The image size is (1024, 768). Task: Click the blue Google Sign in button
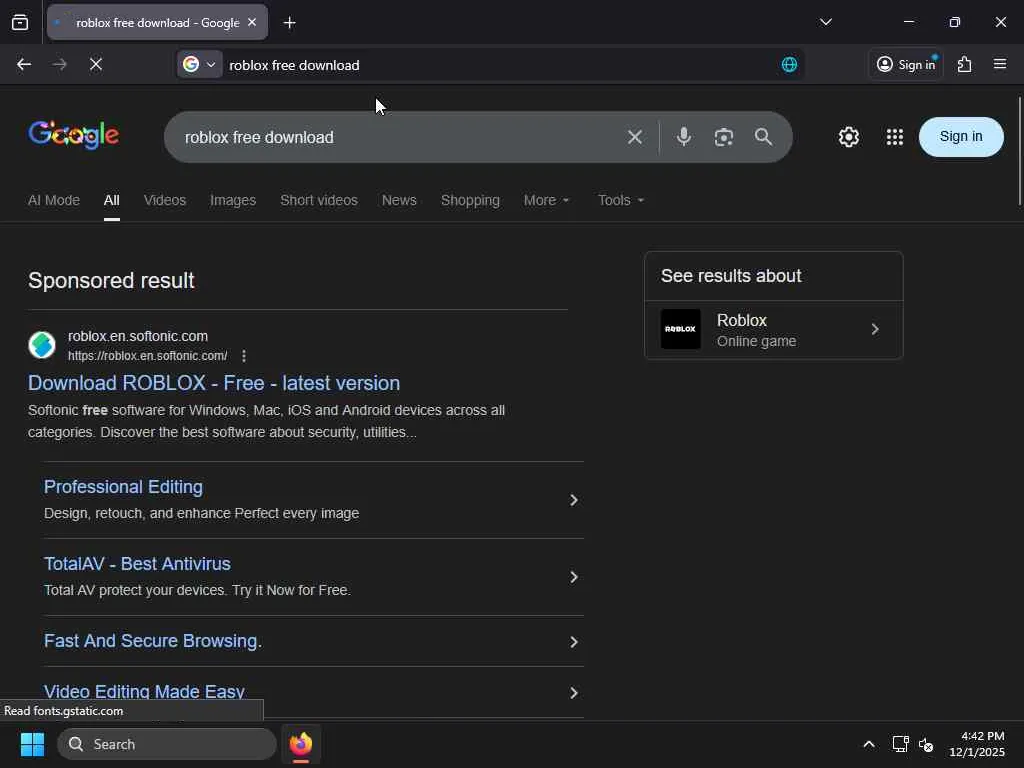[x=960, y=136]
